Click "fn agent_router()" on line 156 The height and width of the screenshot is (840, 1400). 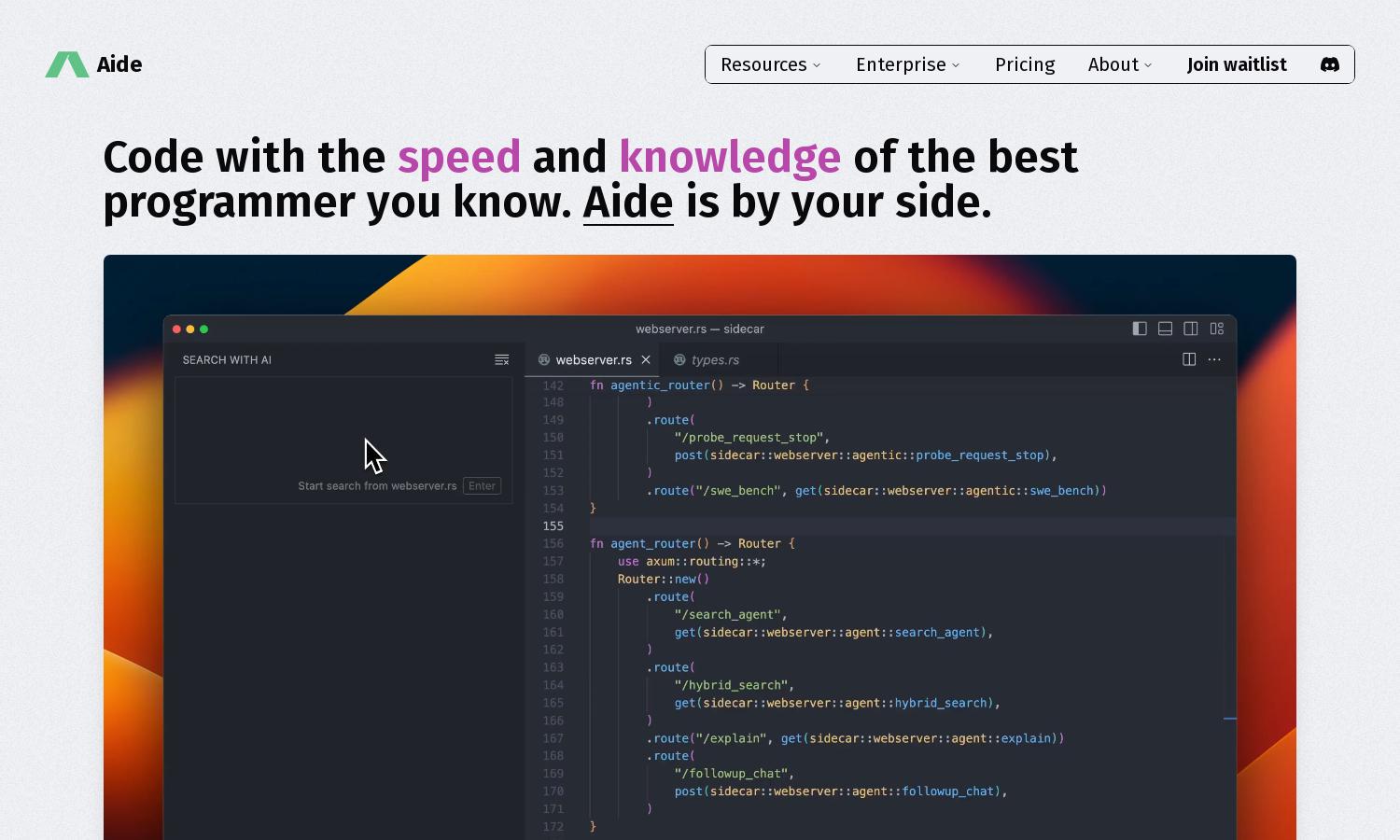point(650,544)
